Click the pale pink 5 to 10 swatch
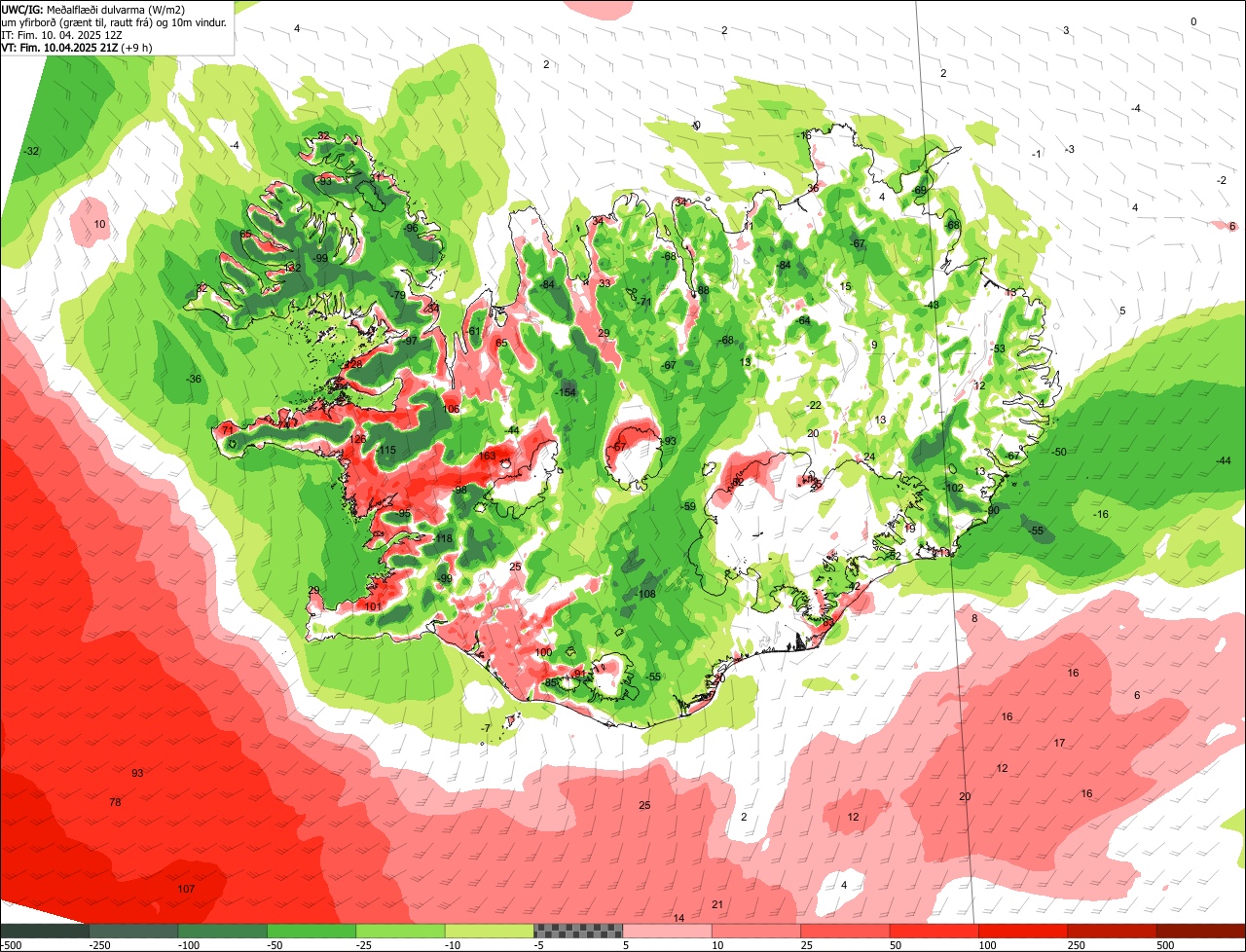 pos(667,931)
